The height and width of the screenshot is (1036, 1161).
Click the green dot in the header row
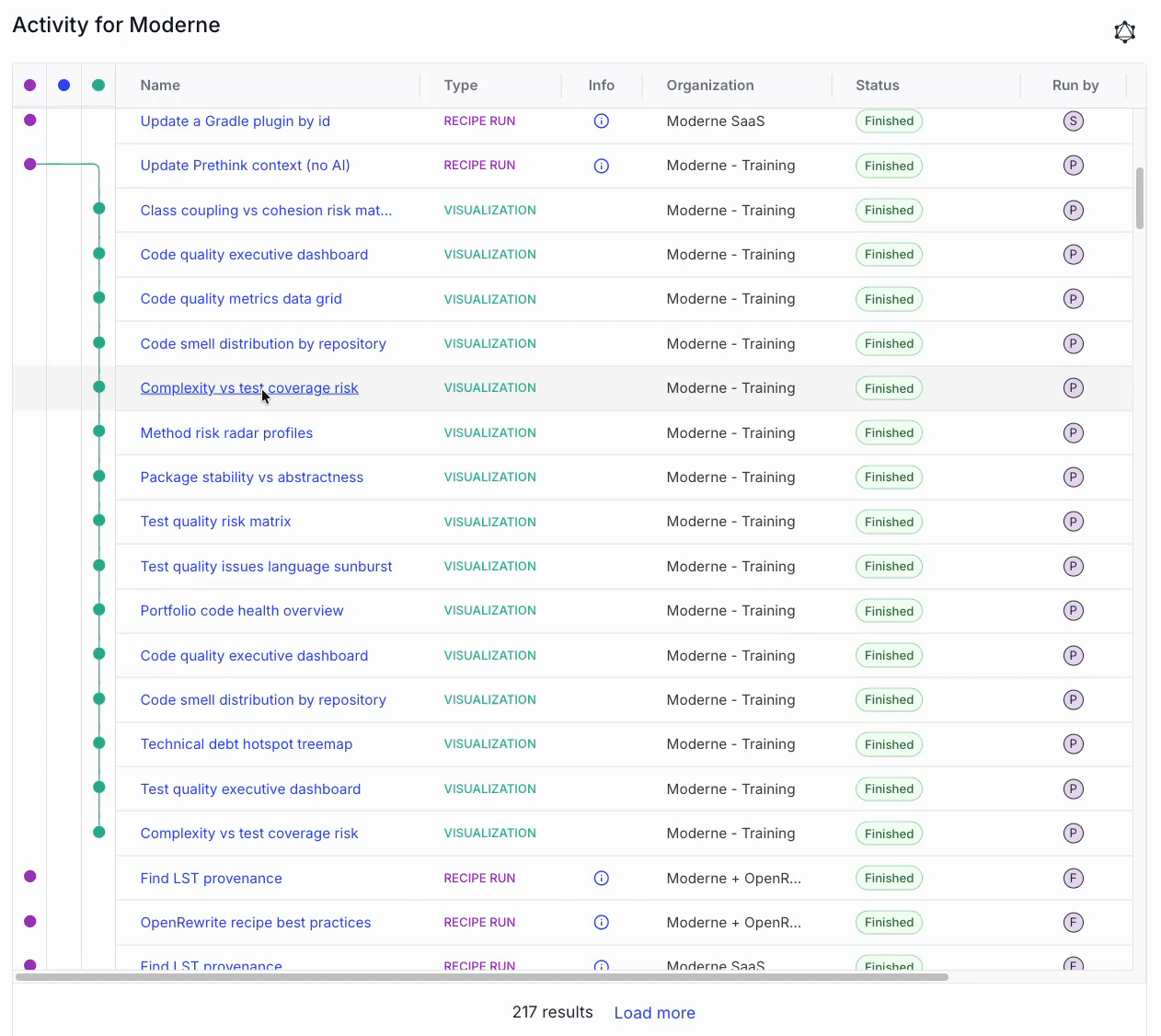[x=98, y=85]
